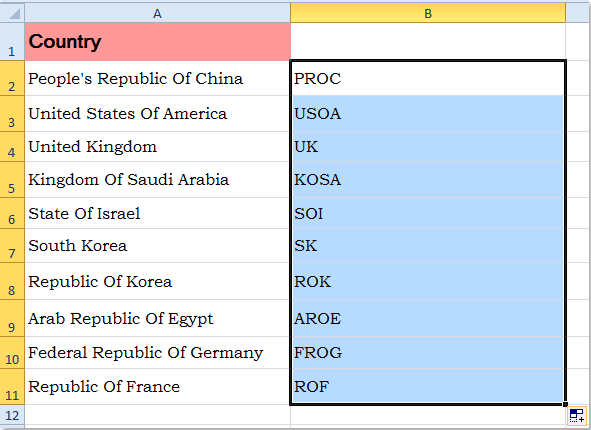
Task: Open the Auto Fill Options icon
Action: pos(577,416)
